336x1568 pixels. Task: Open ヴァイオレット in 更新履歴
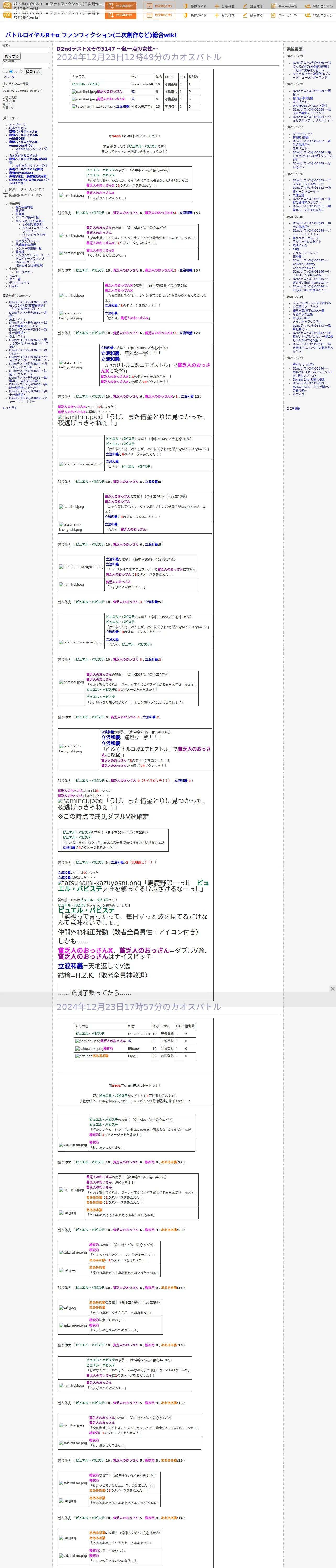coord(303,134)
